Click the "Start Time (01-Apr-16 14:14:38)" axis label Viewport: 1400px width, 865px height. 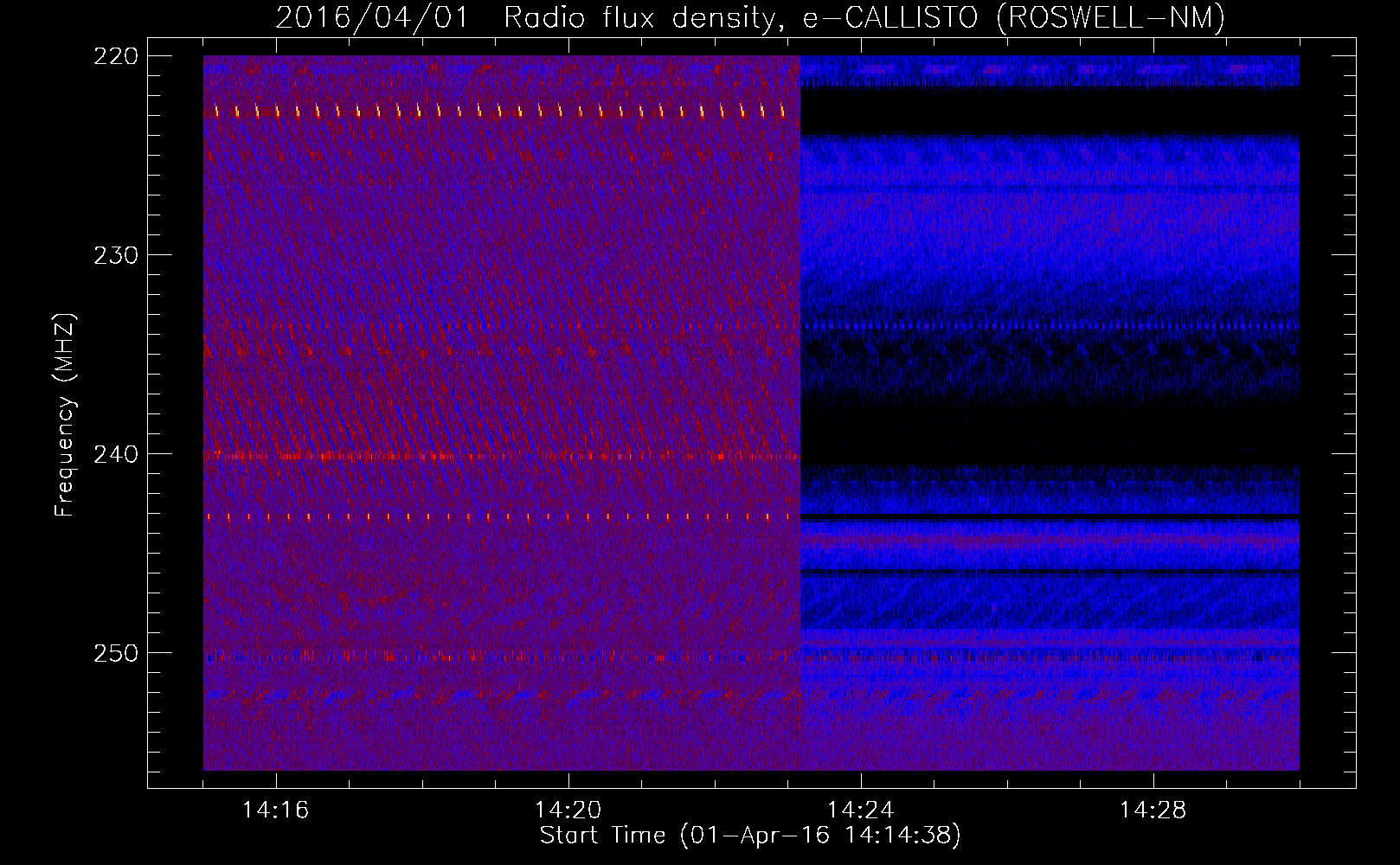click(750, 836)
